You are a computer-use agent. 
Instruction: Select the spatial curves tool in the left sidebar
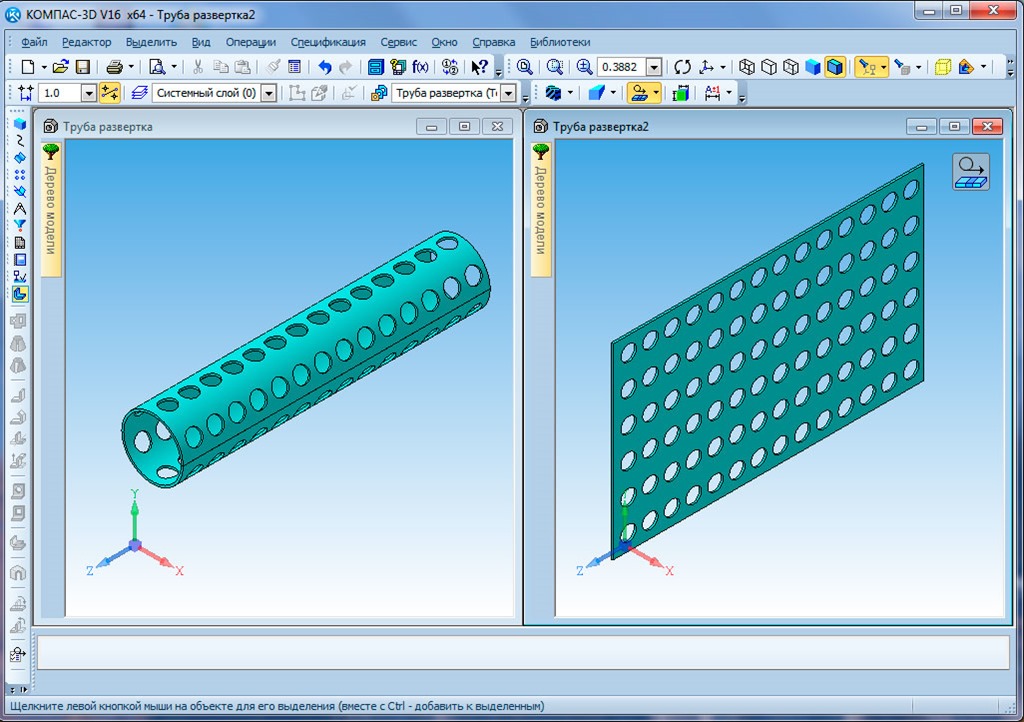pos(20,140)
